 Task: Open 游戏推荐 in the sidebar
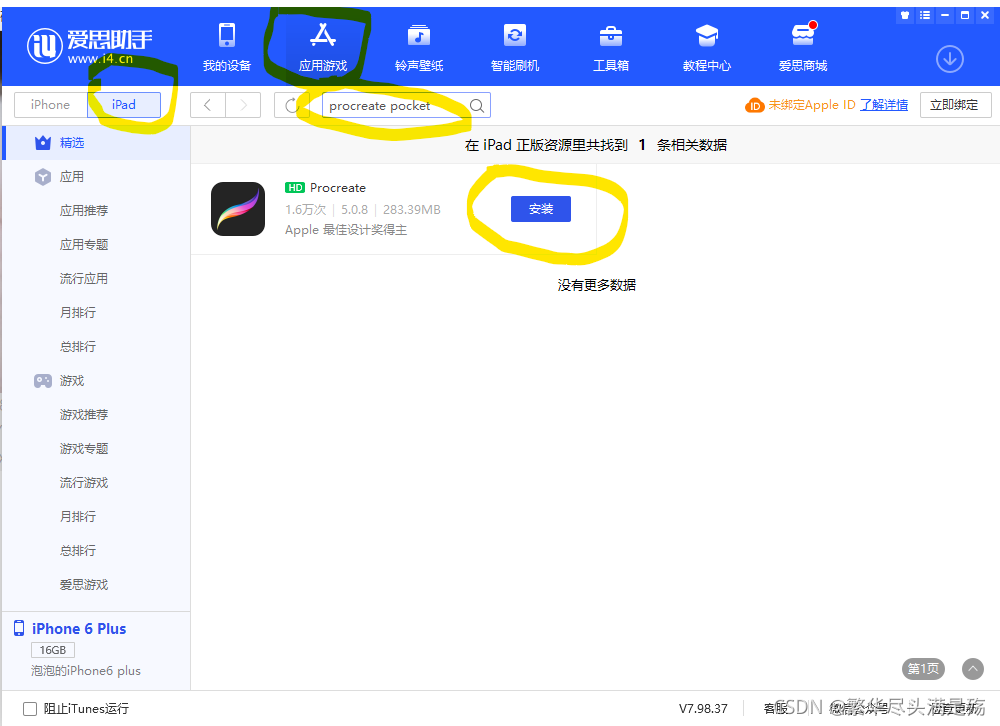(x=84, y=415)
